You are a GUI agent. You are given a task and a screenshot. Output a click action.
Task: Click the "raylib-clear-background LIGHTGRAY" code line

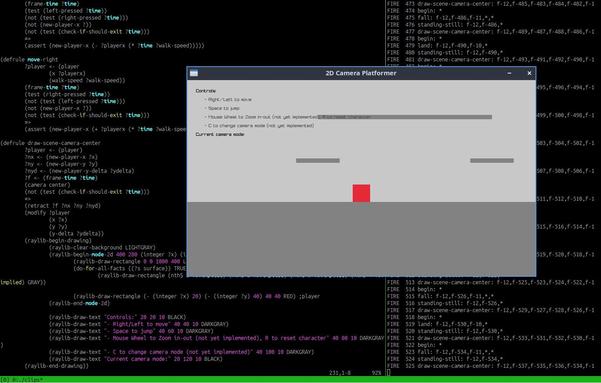(102, 248)
